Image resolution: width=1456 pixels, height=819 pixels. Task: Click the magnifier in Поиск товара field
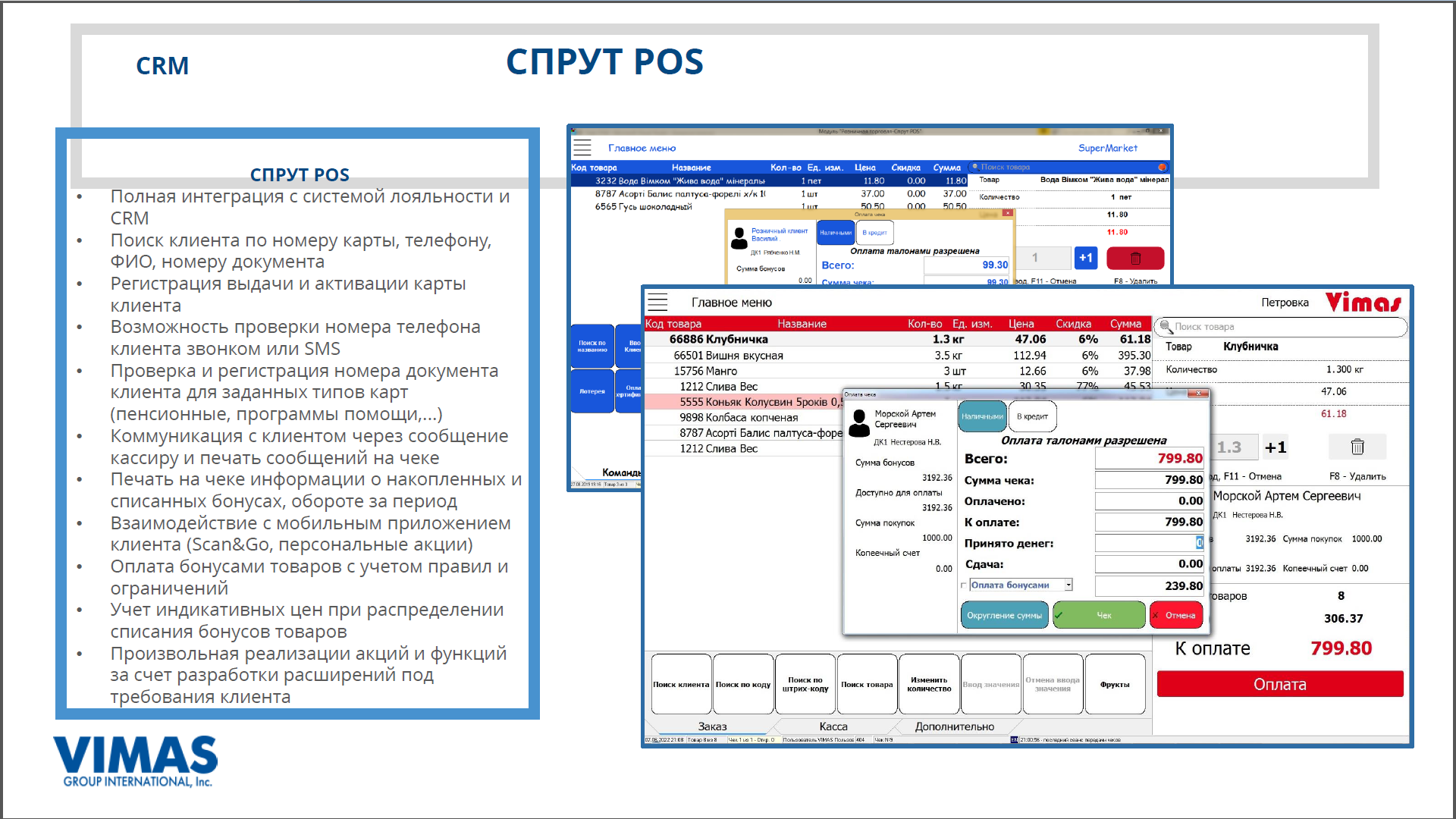coord(1166,327)
